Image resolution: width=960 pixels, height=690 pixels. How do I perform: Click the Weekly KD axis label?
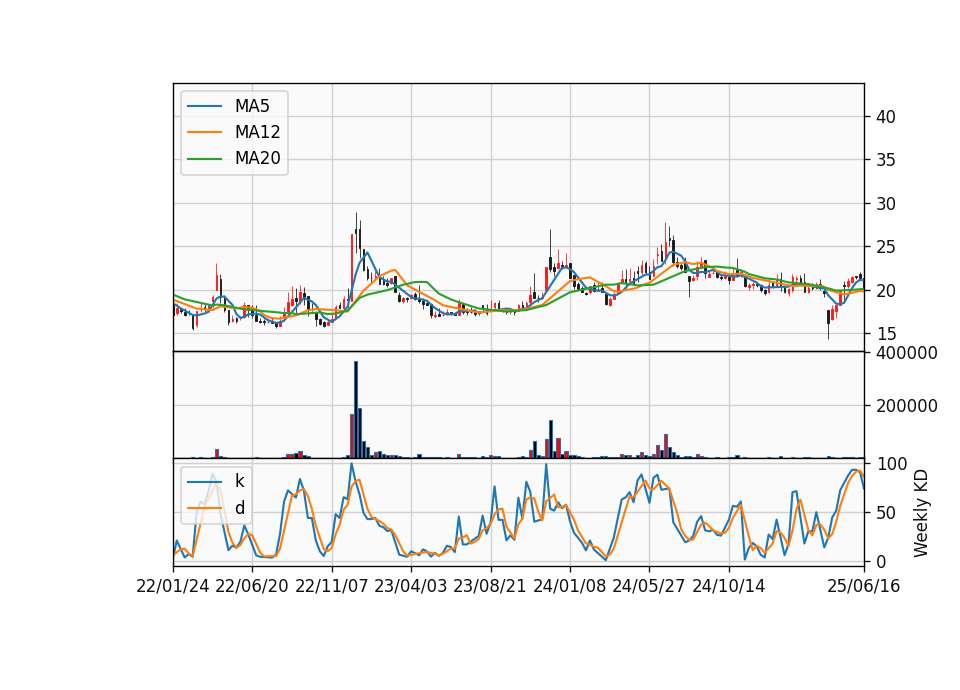click(x=921, y=513)
